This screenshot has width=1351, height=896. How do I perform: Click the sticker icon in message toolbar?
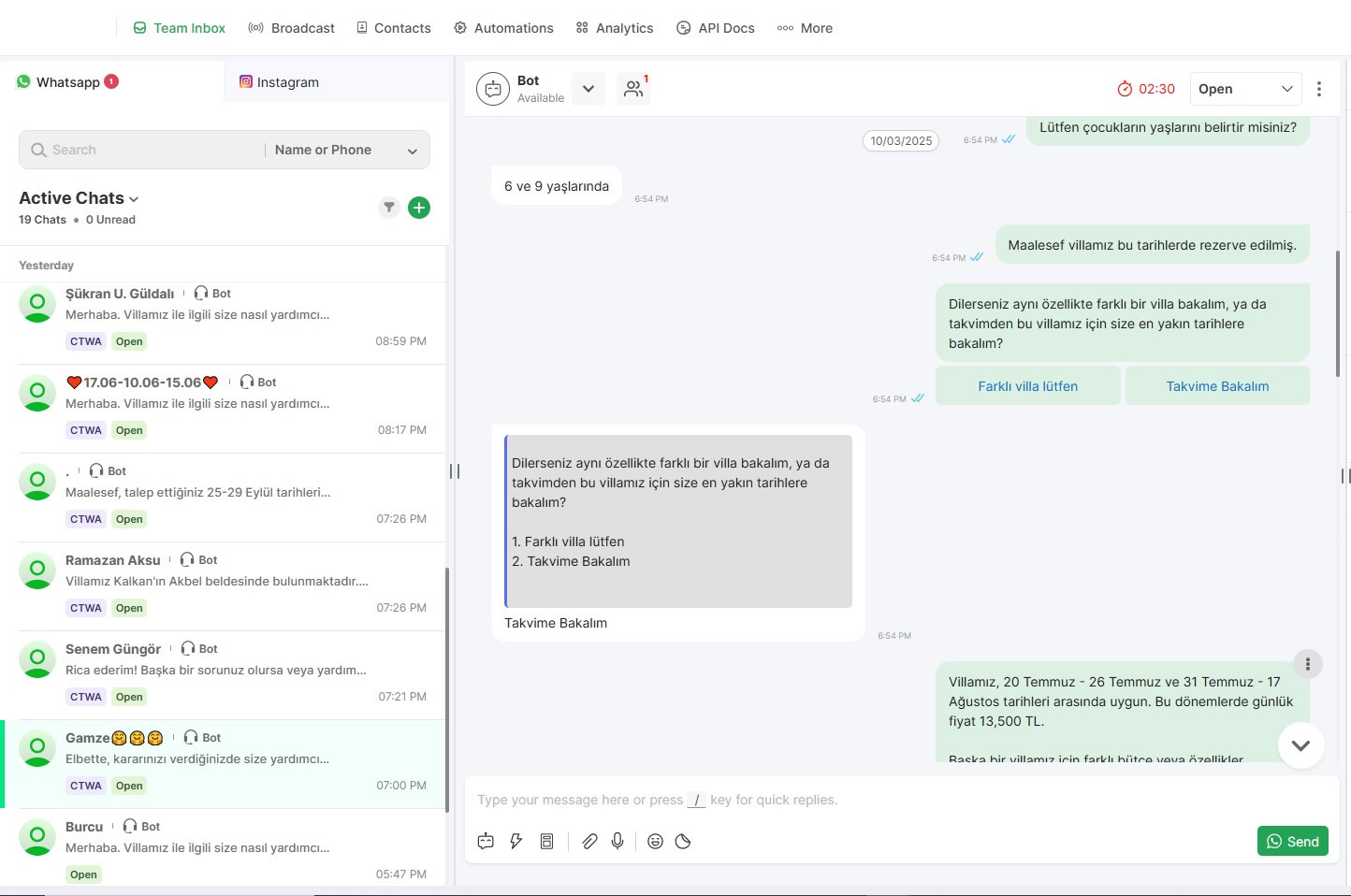[x=683, y=841]
